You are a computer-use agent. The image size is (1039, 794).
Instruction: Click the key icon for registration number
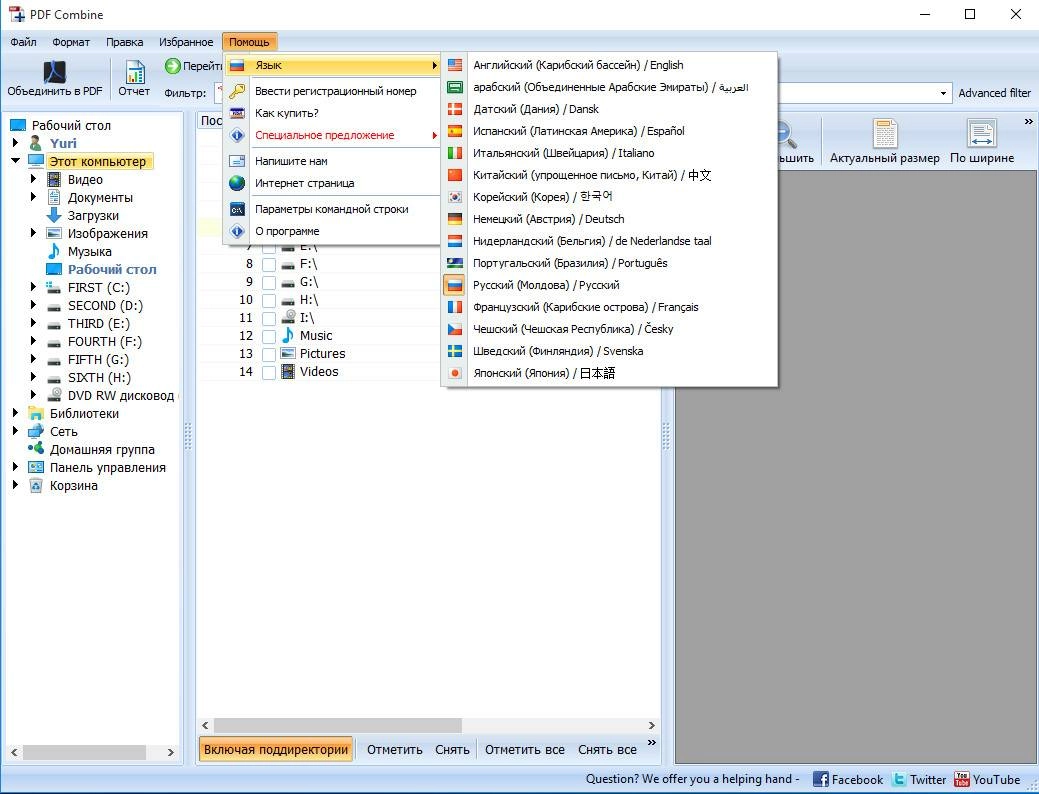click(237, 91)
